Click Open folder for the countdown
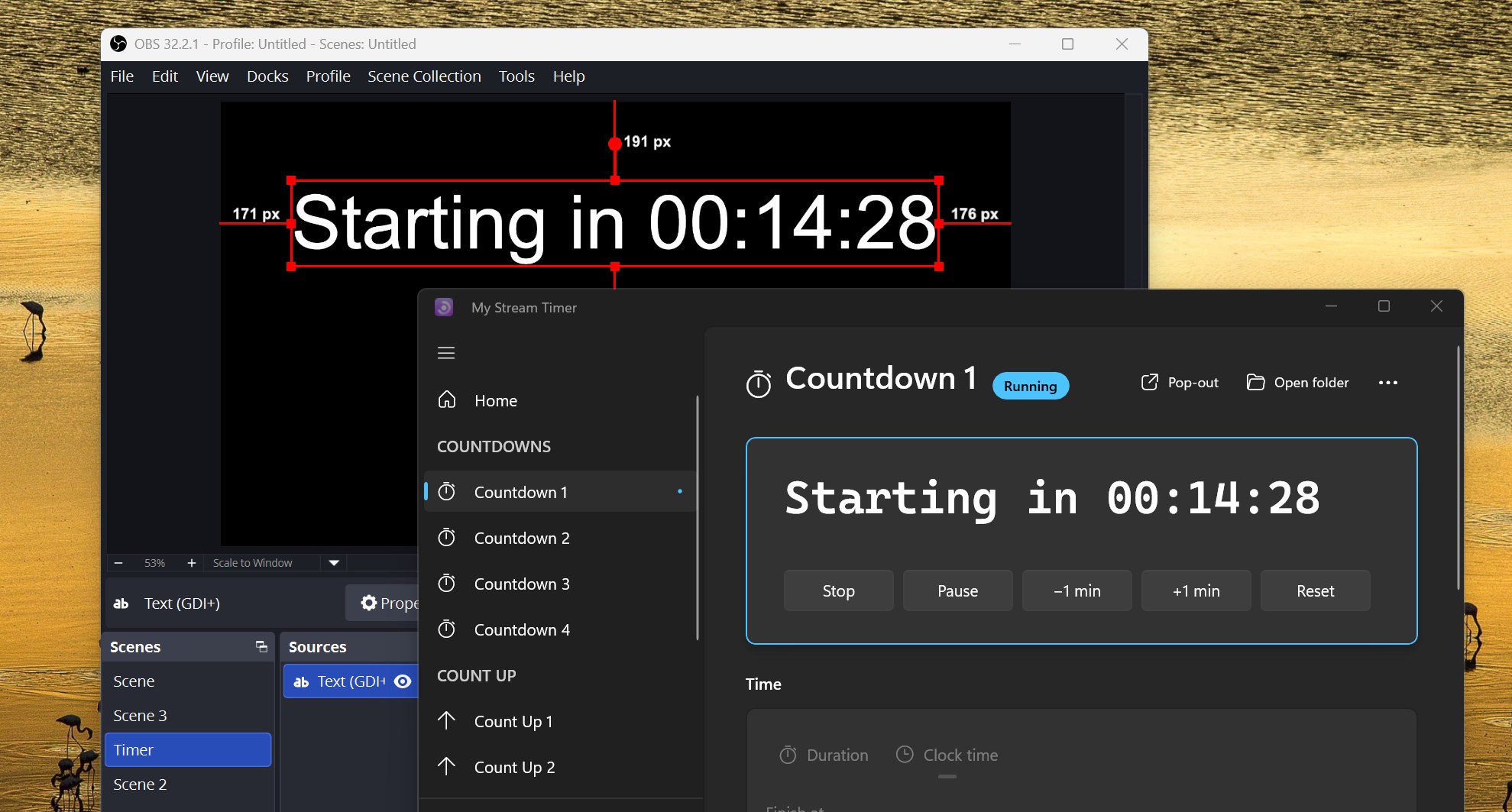The width and height of the screenshot is (1512, 812). [1297, 383]
